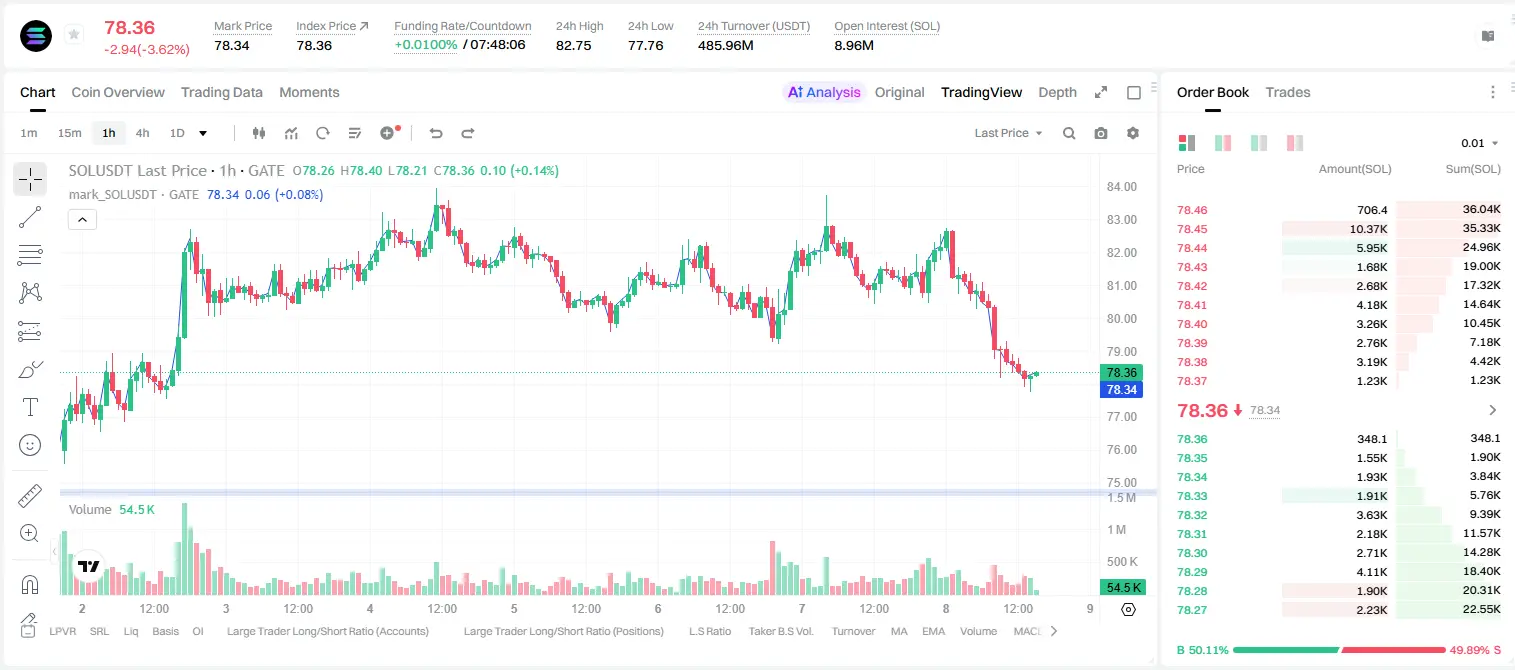Open the AI Analysis button

(823, 92)
